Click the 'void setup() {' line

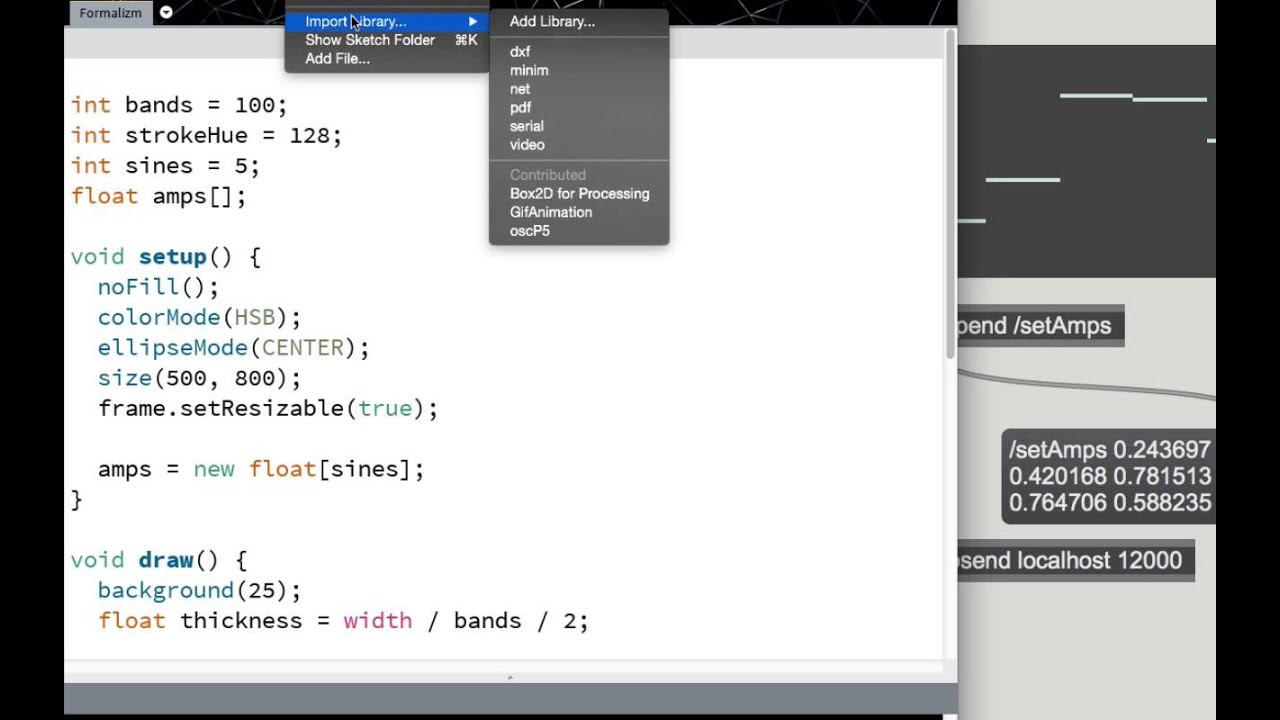click(165, 257)
